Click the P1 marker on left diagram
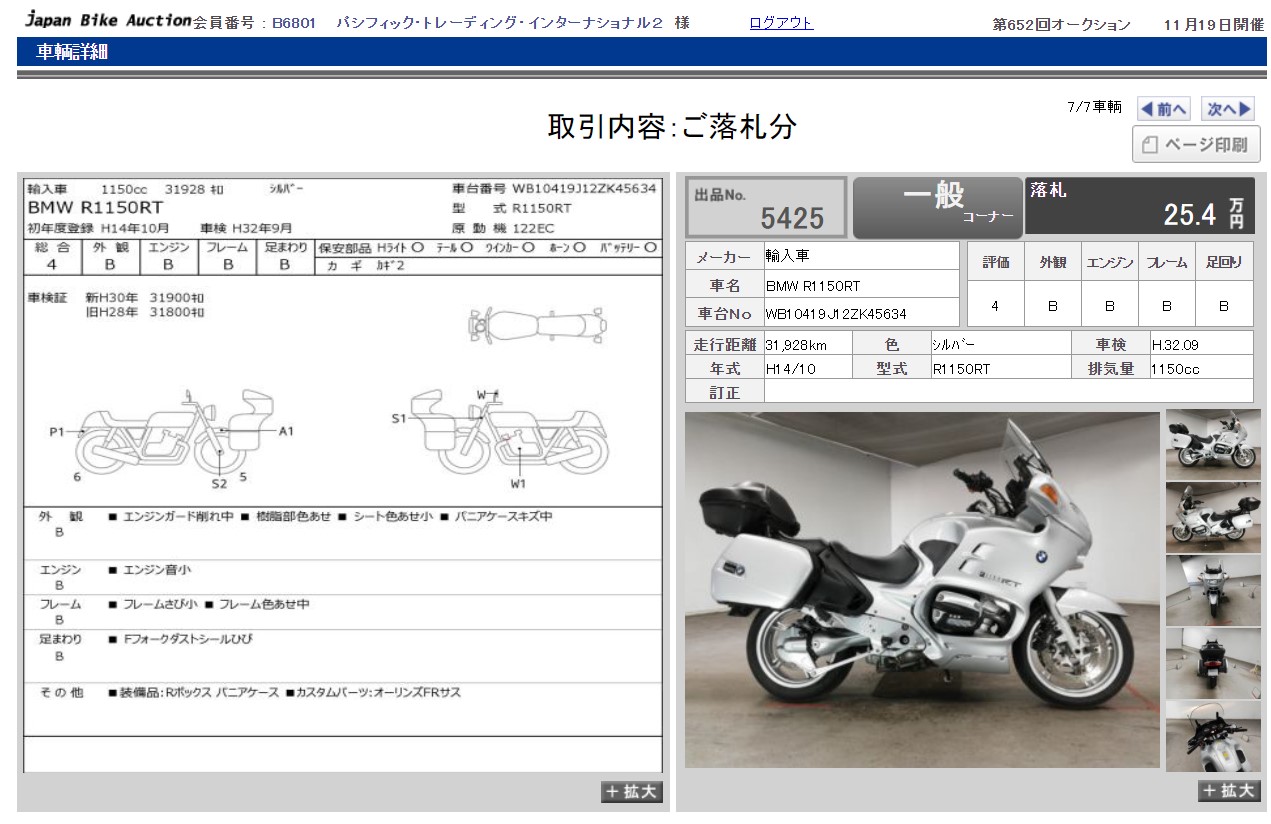This screenshot has width=1271, height=824. coord(57,432)
